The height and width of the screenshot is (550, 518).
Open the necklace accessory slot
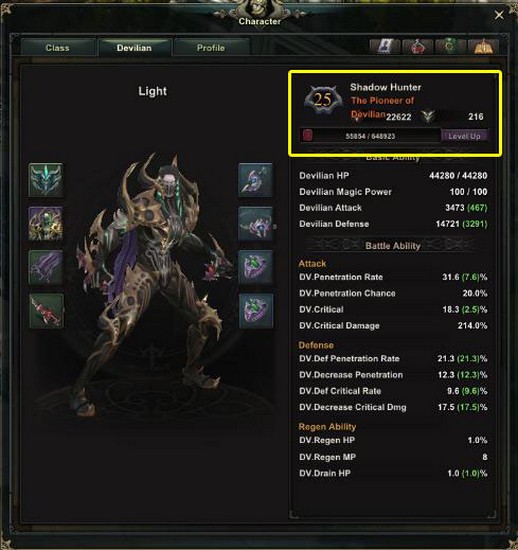pyautogui.click(x=256, y=180)
